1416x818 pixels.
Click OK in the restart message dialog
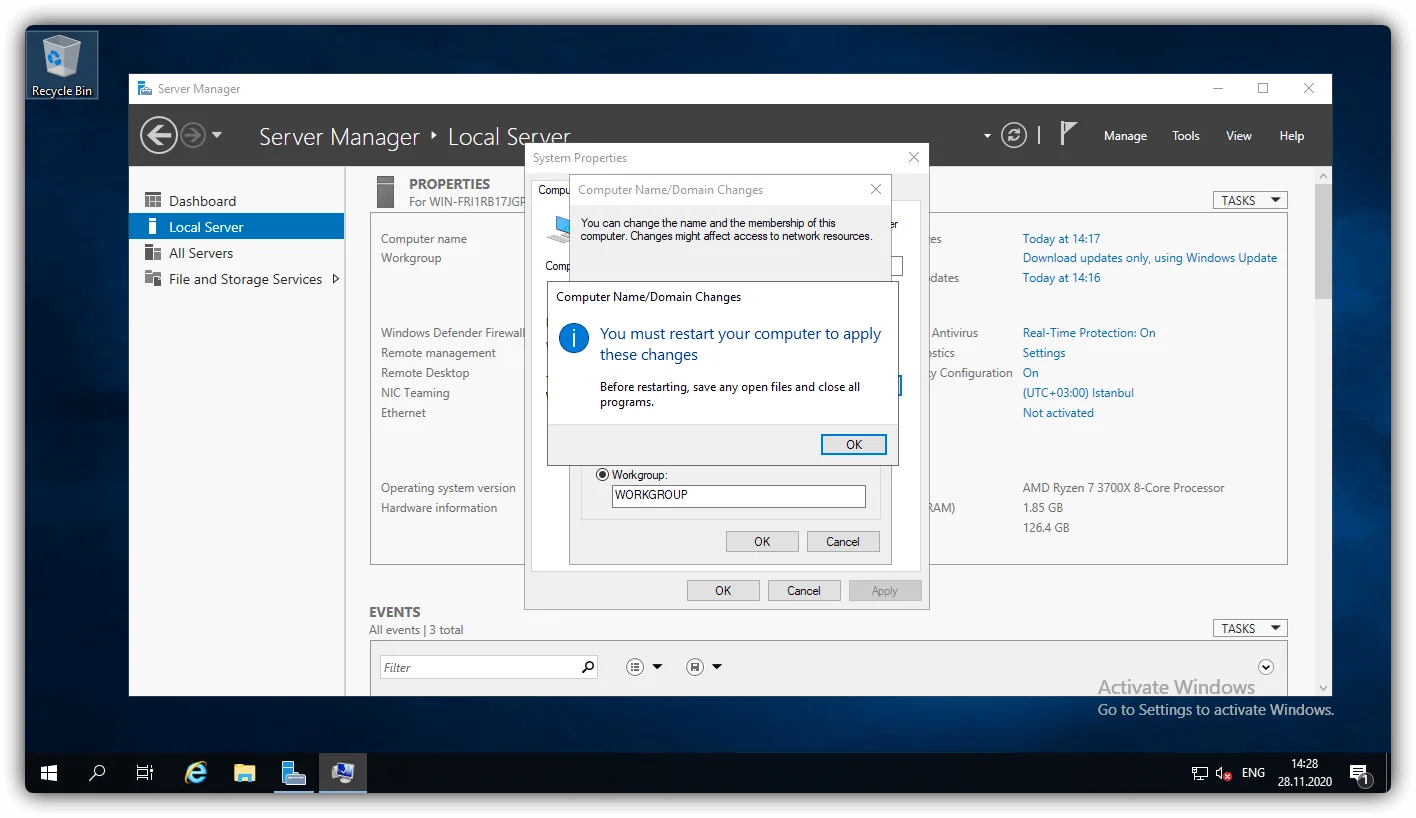pyautogui.click(x=853, y=445)
